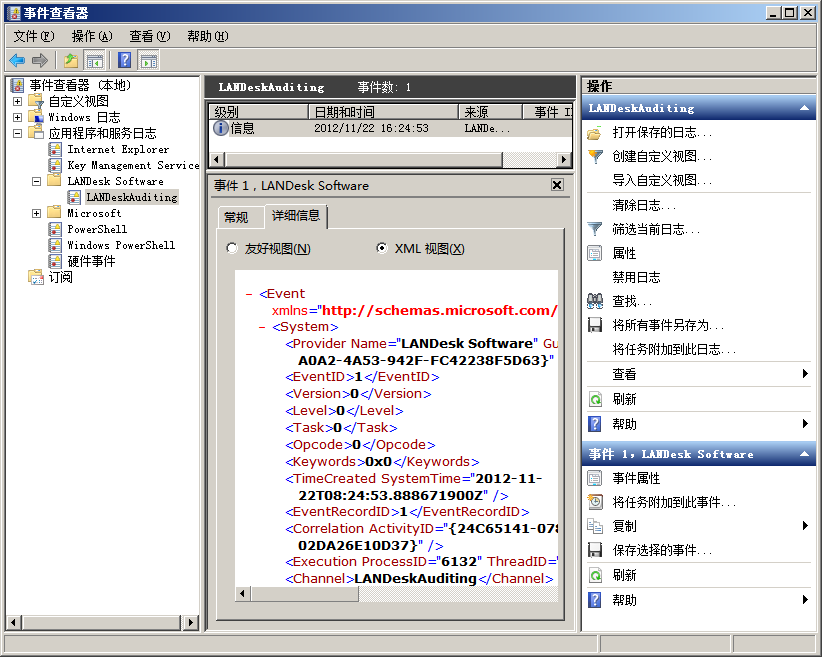
Task: Click the PowerShell log icon
Action: coord(55,229)
